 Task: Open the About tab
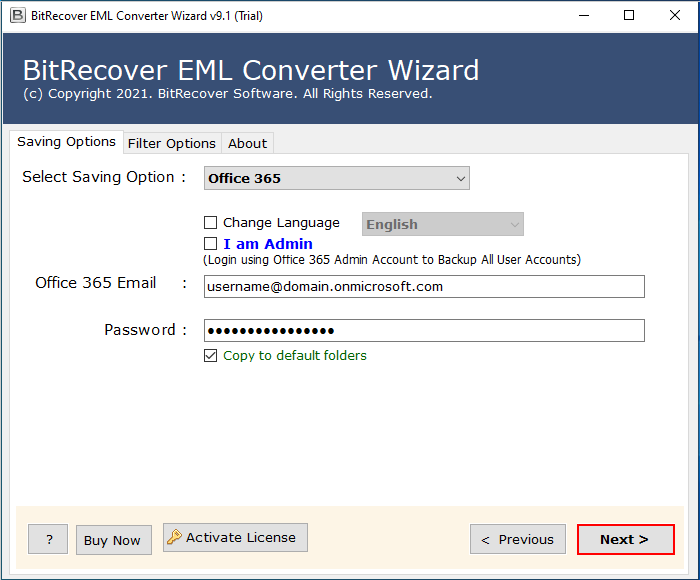pos(247,143)
